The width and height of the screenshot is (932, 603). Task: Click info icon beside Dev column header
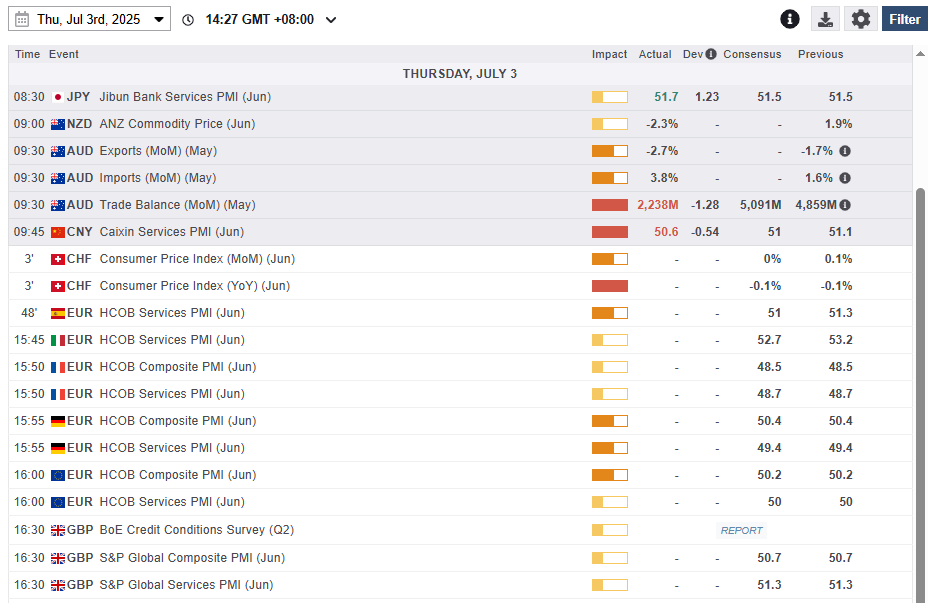(x=711, y=54)
